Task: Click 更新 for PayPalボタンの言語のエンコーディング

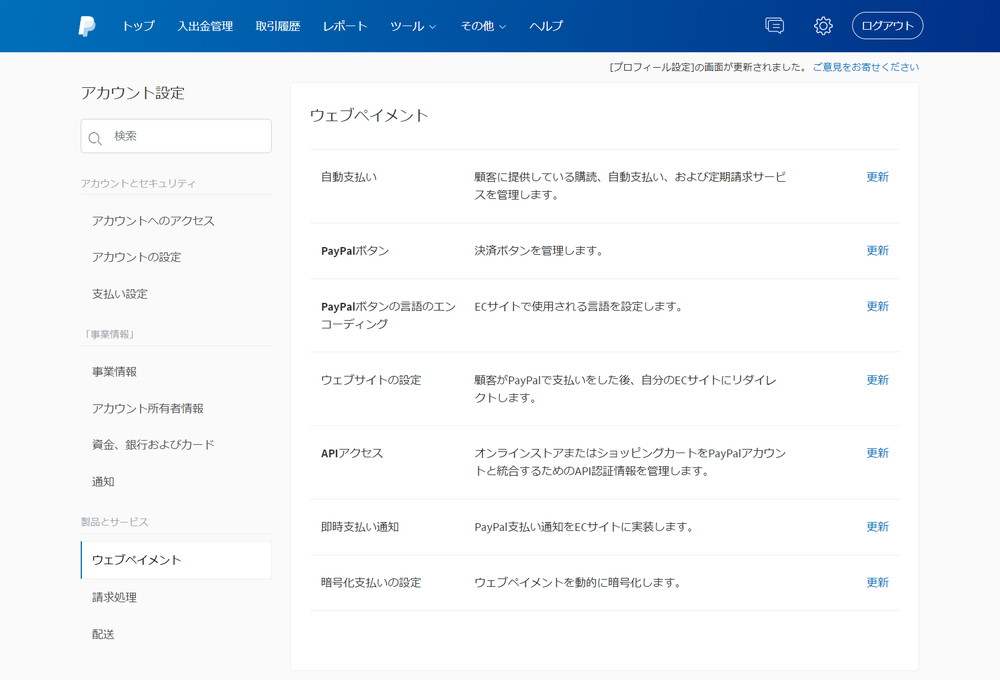Action: [x=877, y=306]
